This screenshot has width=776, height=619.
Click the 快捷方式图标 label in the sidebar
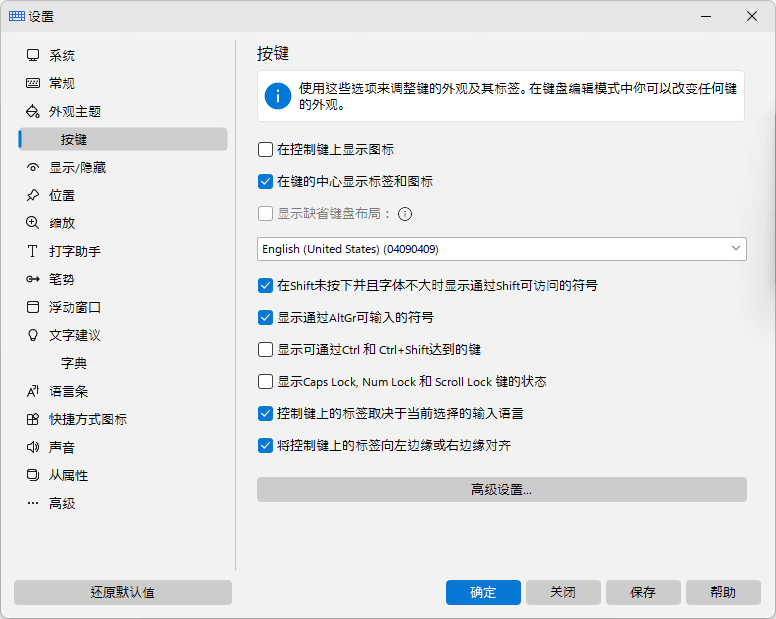coord(88,420)
